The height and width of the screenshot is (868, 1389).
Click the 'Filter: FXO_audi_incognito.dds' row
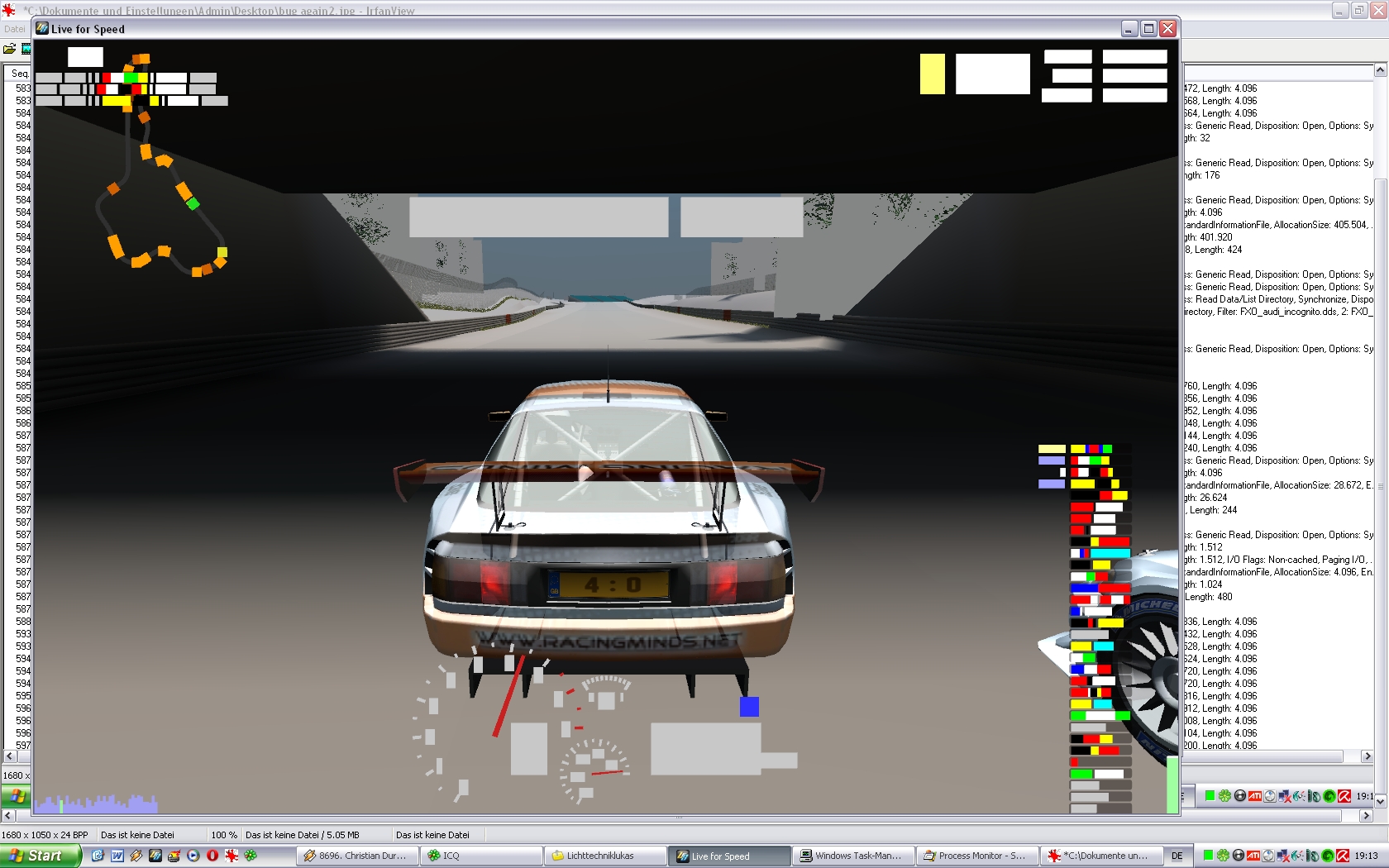[1278, 312]
